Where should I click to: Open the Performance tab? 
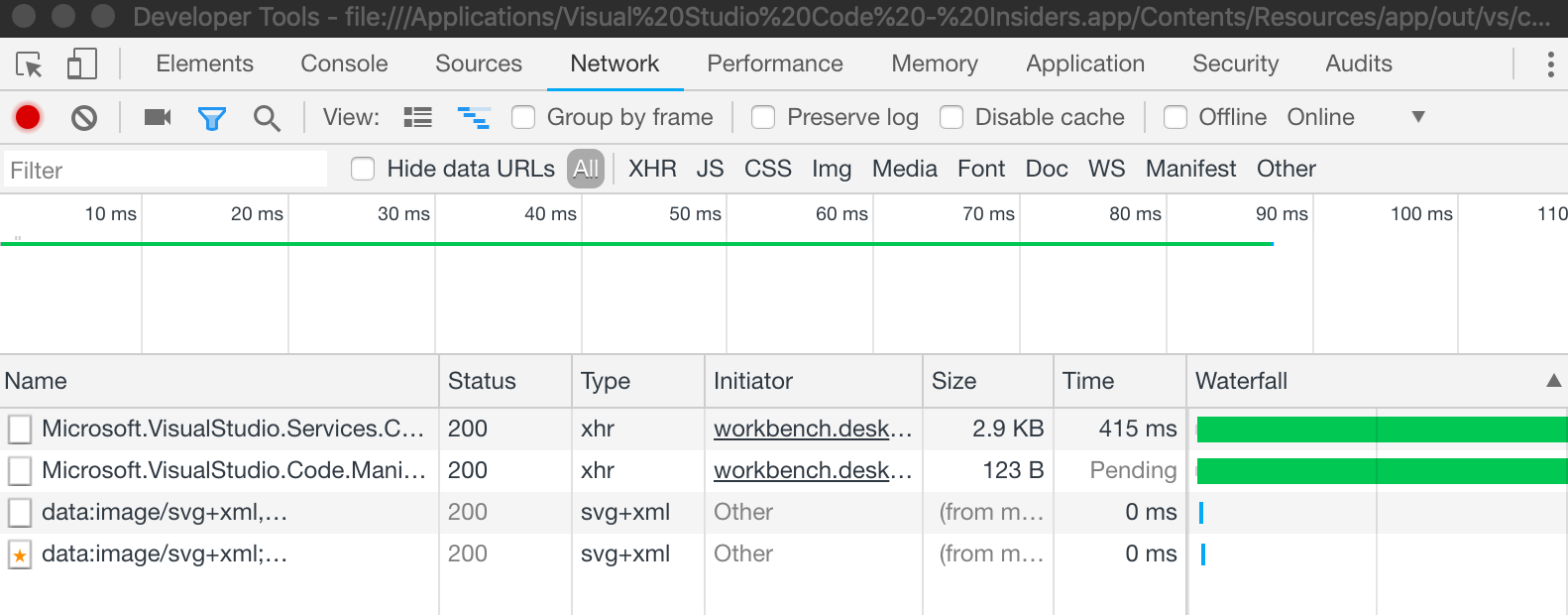pyautogui.click(x=774, y=63)
